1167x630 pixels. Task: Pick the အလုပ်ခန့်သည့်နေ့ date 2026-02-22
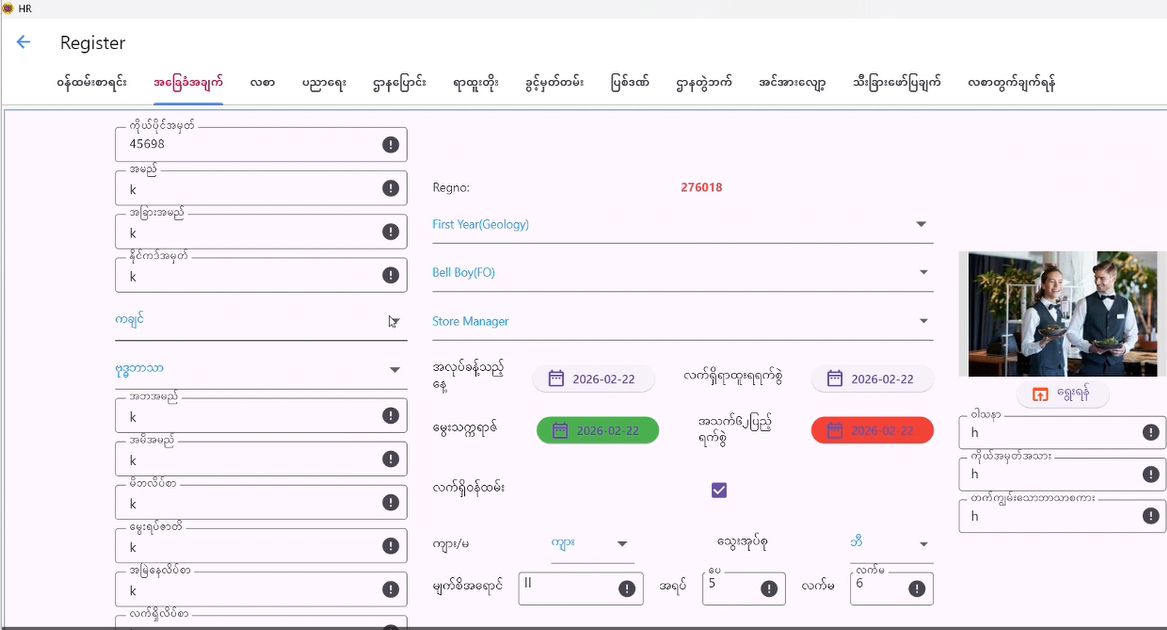(593, 379)
